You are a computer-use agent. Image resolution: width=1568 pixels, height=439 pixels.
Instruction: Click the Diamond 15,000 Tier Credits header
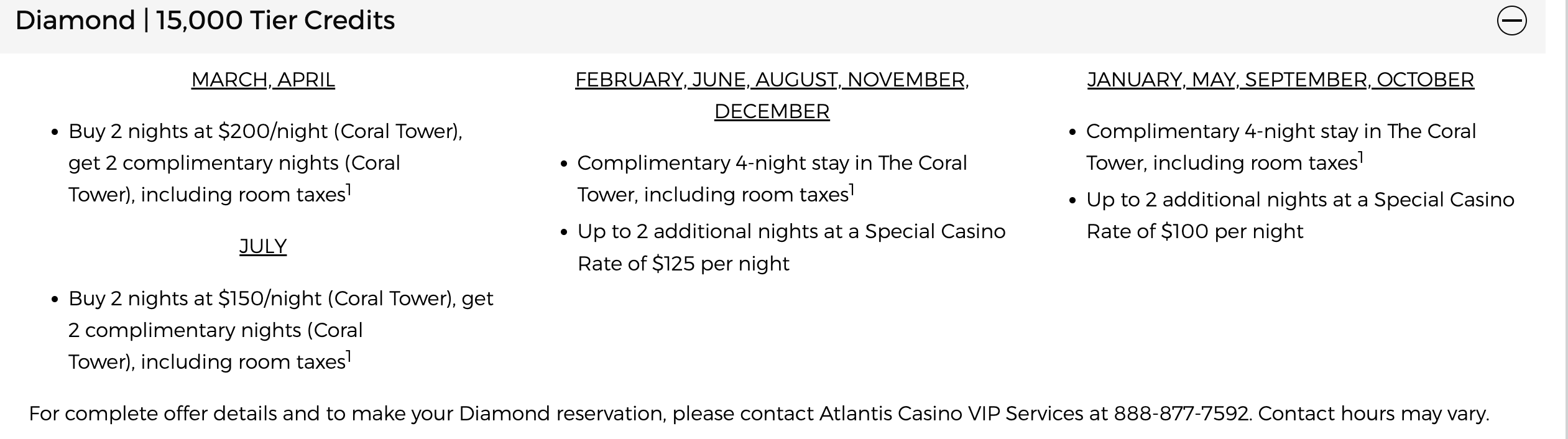[205, 21]
